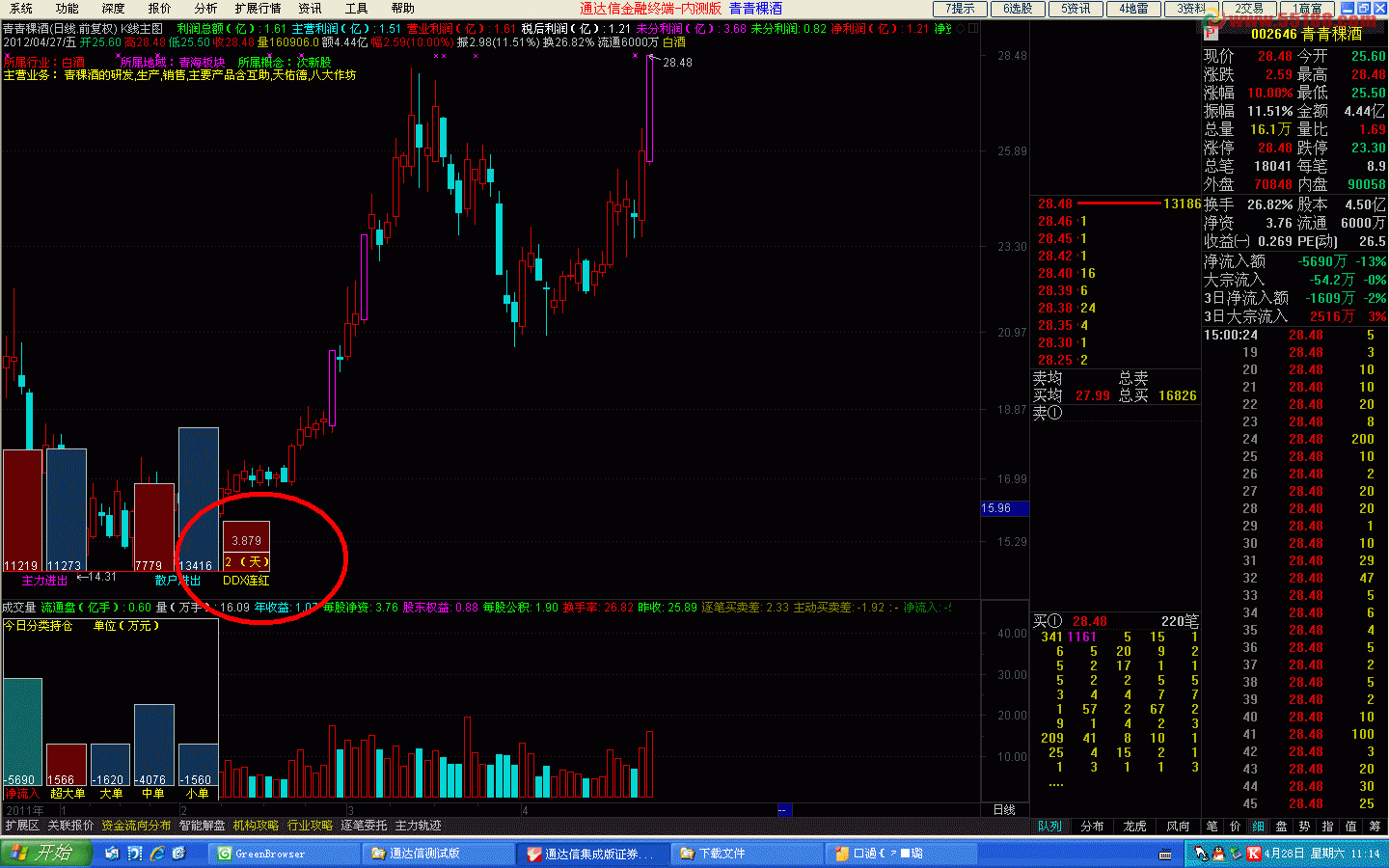Switch to the 分布 tab
The height and width of the screenshot is (868, 1389).
click(x=1092, y=826)
